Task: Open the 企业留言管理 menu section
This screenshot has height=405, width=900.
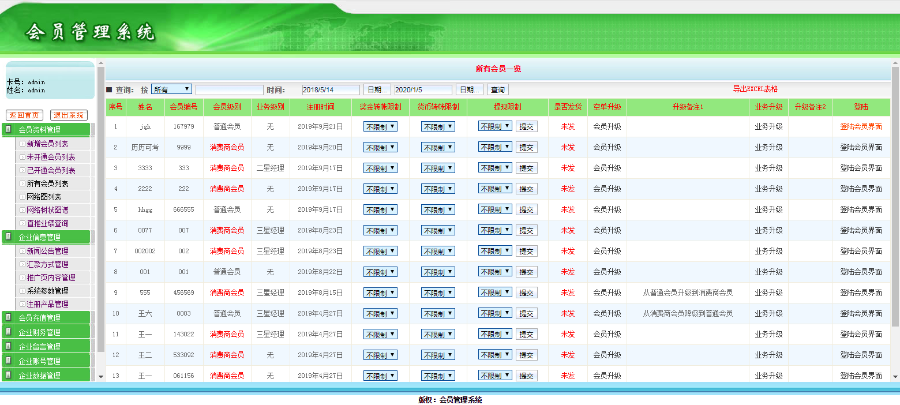Action: pos(46,346)
